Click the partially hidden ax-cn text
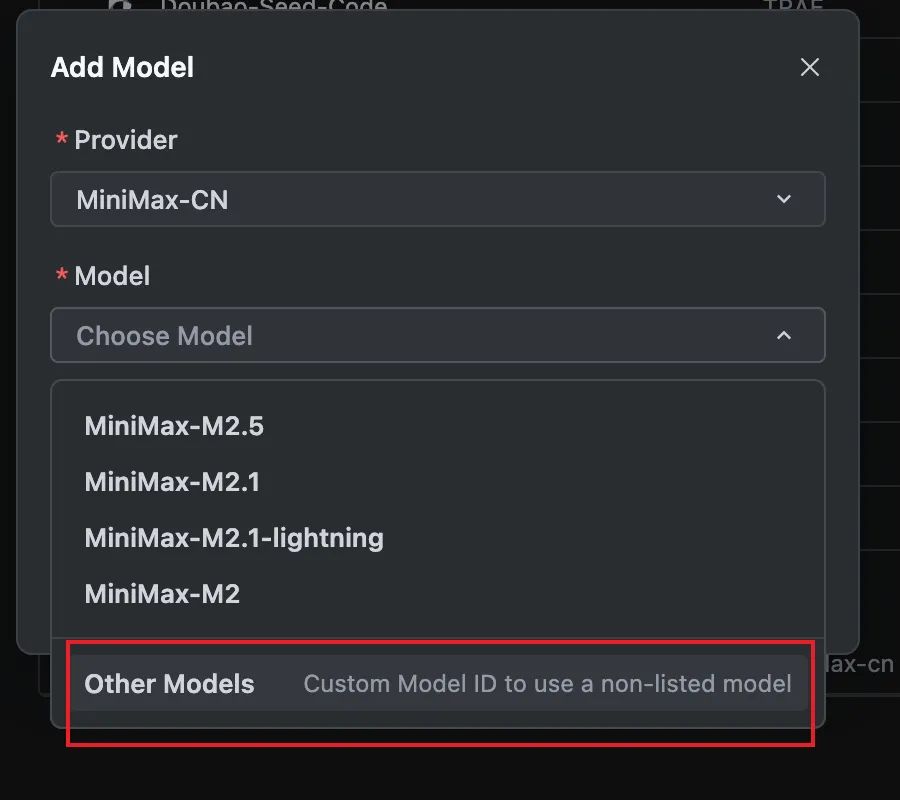Viewport: 900px width, 800px height. tap(859, 664)
